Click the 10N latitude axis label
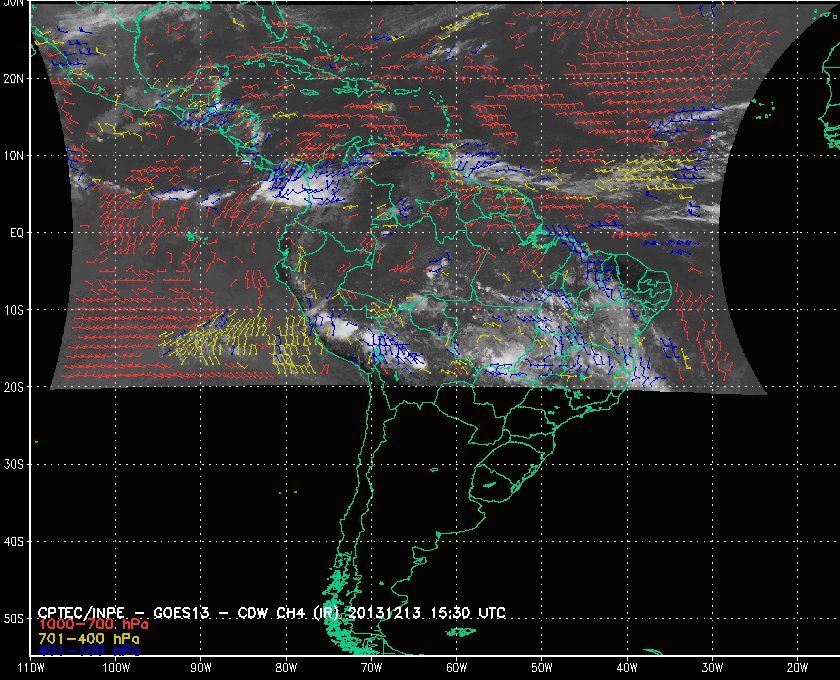The height and width of the screenshot is (680, 840). pyautogui.click(x=15, y=155)
